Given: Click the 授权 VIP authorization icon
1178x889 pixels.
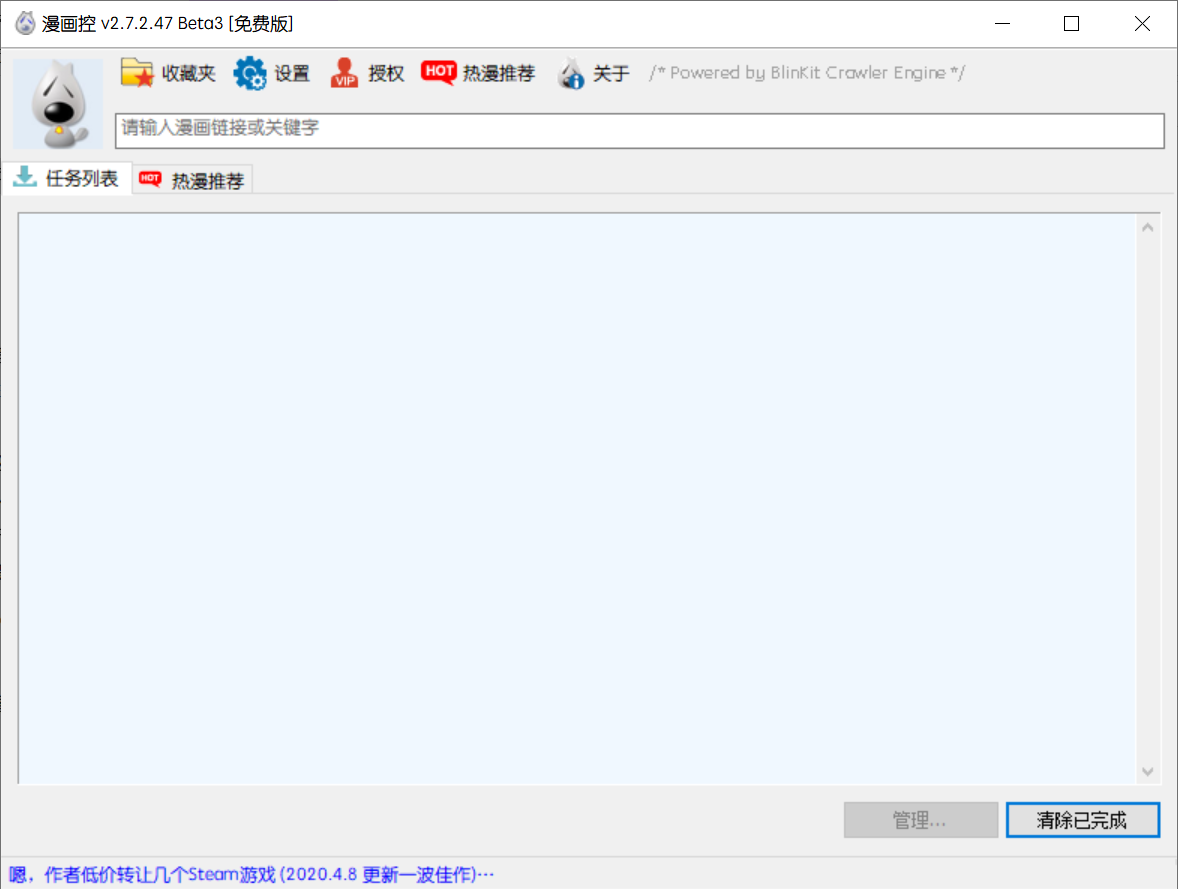Looking at the screenshot, I should [x=342, y=73].
